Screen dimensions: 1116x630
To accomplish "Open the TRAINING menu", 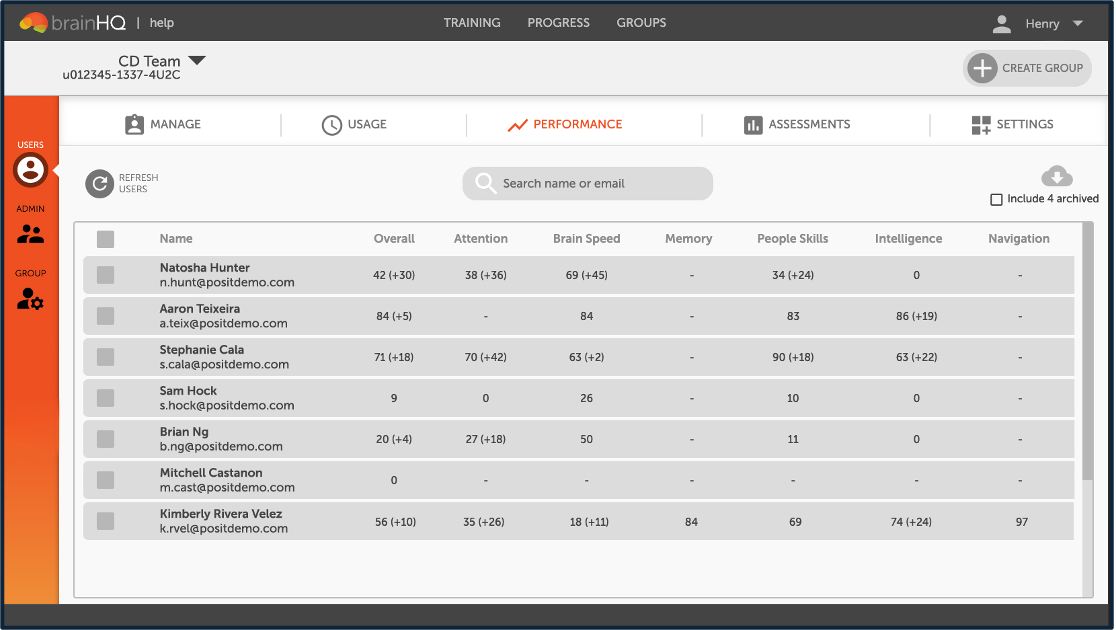I will [x=472, y=23].
